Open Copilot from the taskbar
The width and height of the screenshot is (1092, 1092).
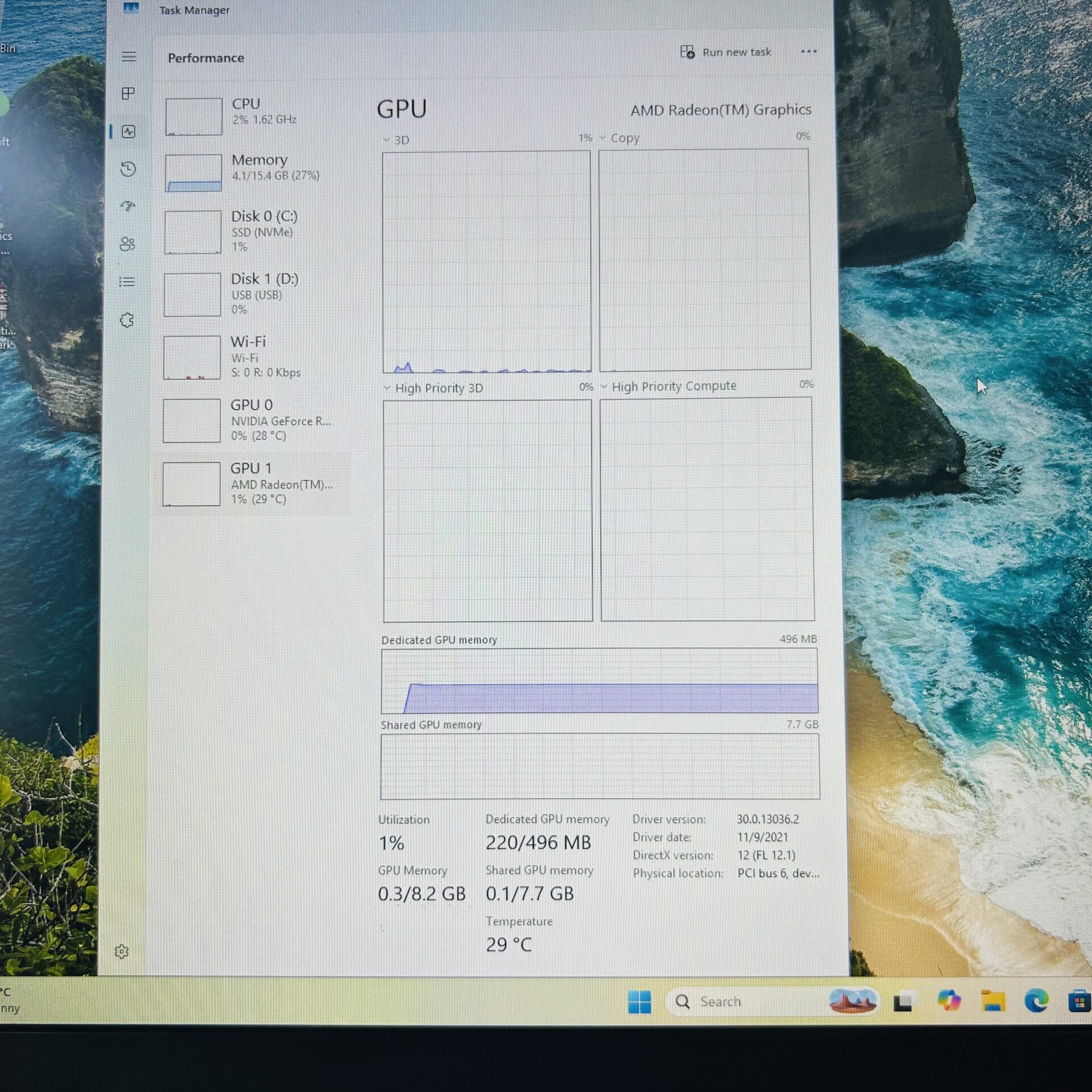[x=949, y=1001]
